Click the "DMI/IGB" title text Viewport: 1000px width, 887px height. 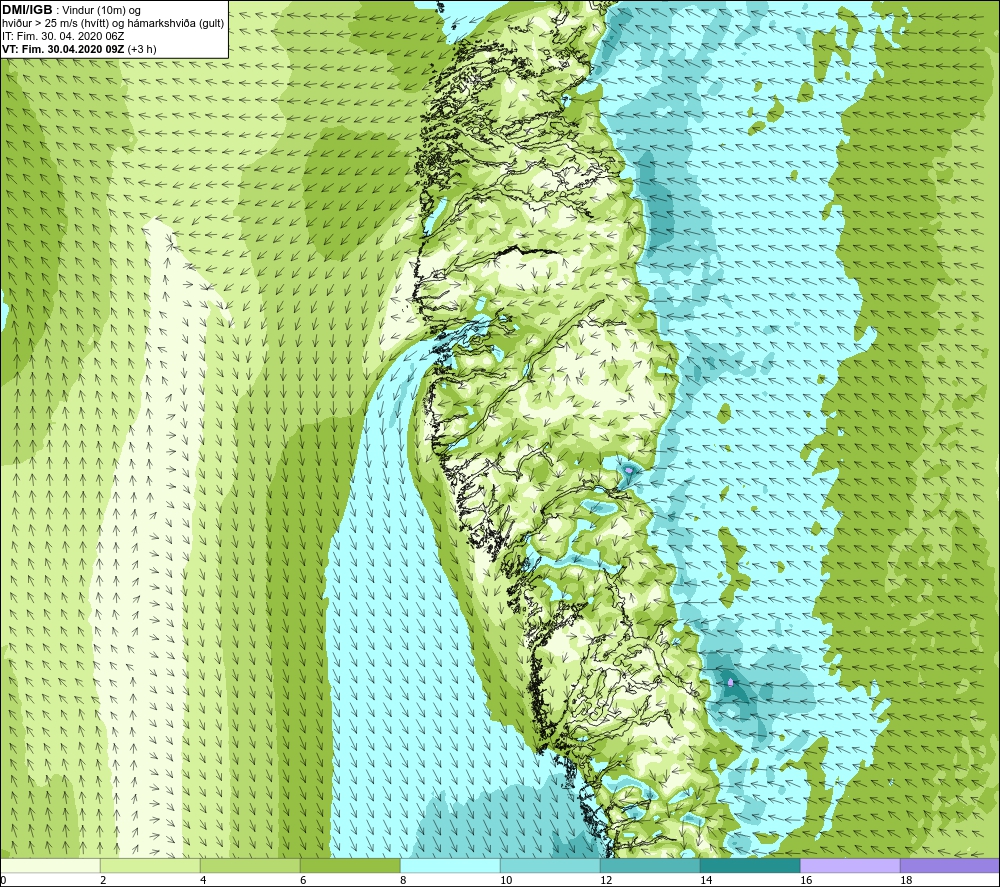click(x=27, y=10)
